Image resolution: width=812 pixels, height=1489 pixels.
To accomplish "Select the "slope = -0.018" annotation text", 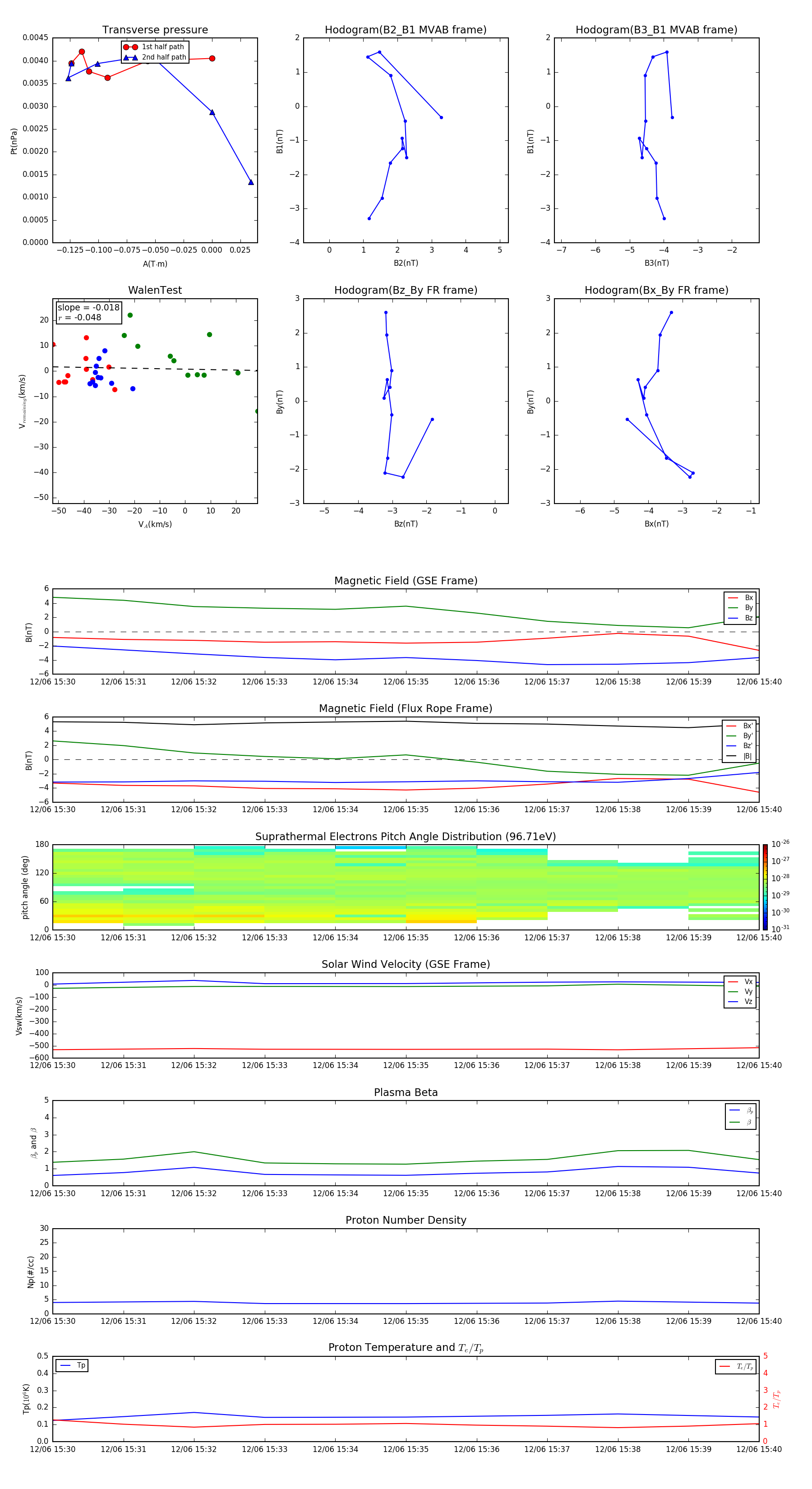I will click(x=88, y=308).
